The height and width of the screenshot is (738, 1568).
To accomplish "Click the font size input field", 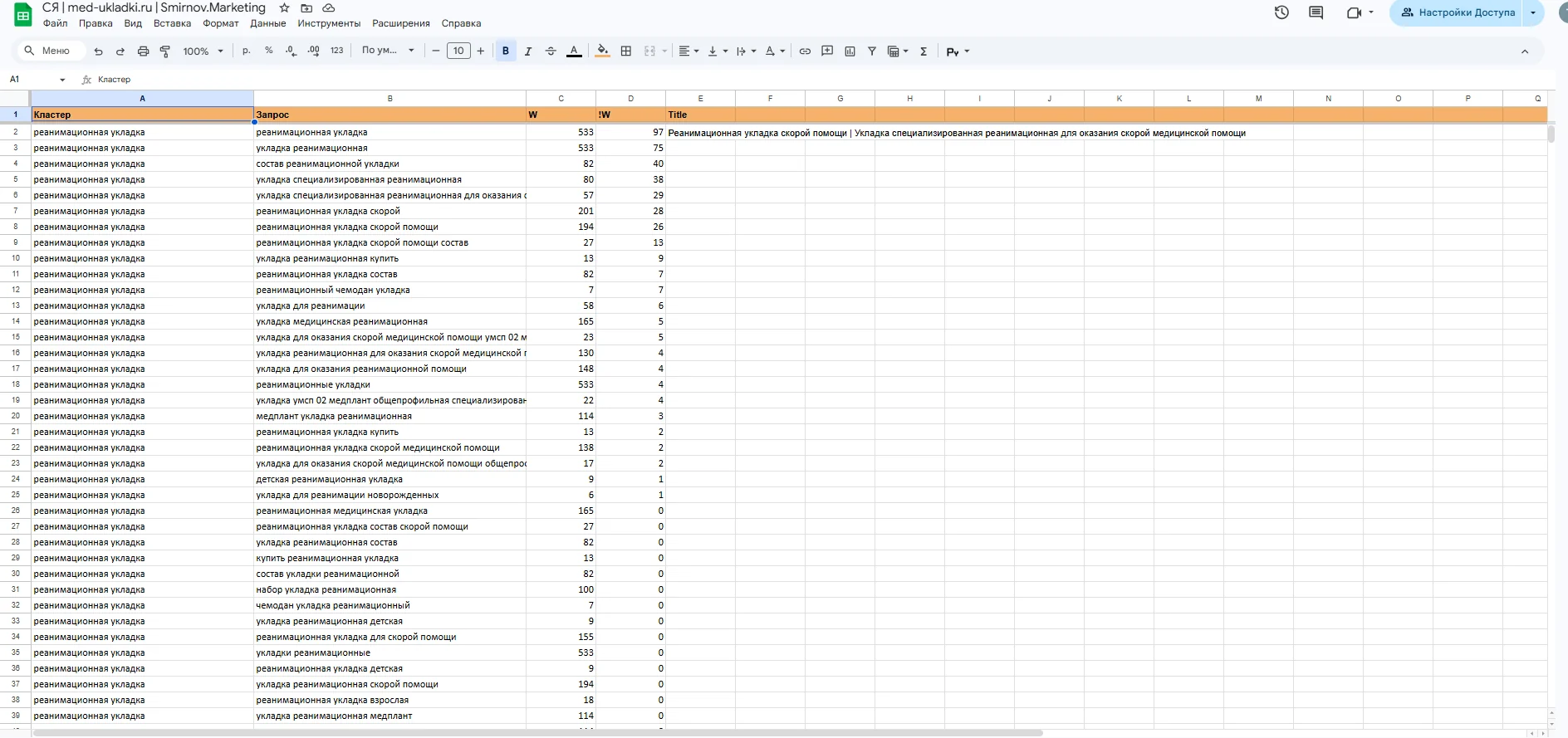I will pyautogui.click(x=458, y=51).
